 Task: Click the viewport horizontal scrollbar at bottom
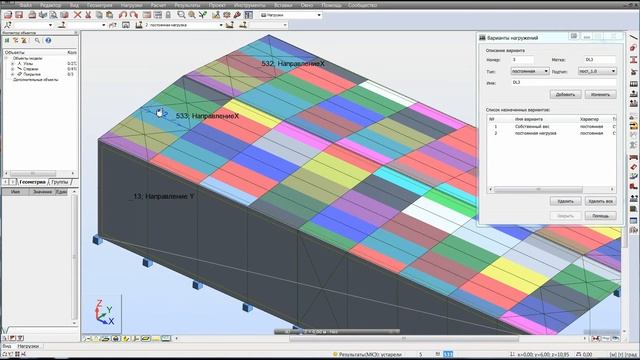pyautogui.click(x=403, y=338)
